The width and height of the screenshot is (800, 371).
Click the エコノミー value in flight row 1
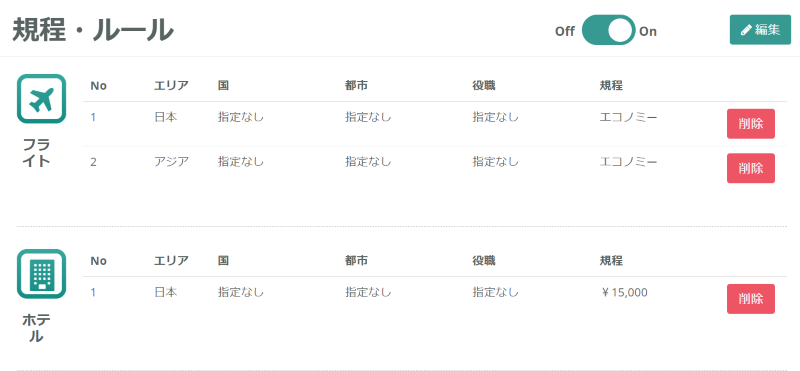click(629, 117)
